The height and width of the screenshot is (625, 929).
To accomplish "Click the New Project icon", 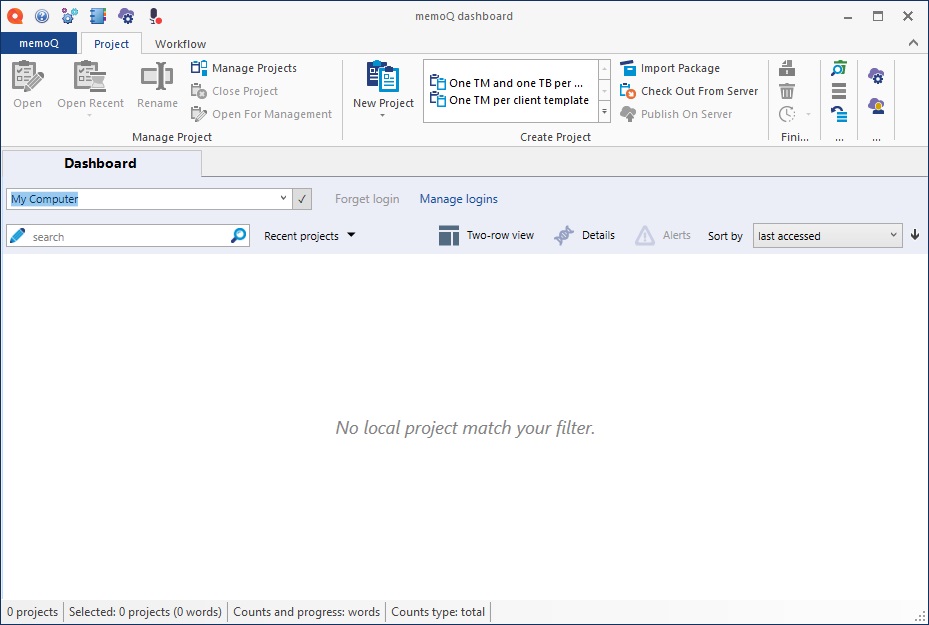I will [383, 76].
